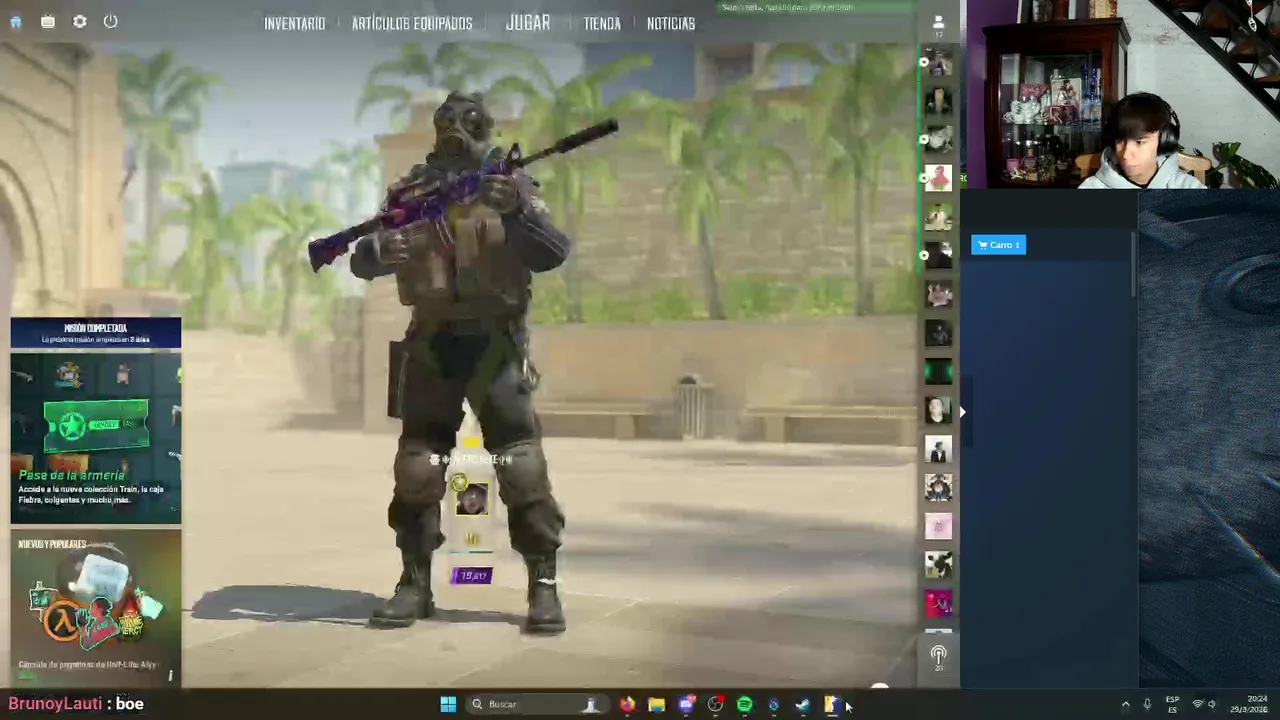Image resolution: width=1280 pixels, height=720 pixels.
Task: Open Steam from the taskbar
Action: click(x=802, y=705)
